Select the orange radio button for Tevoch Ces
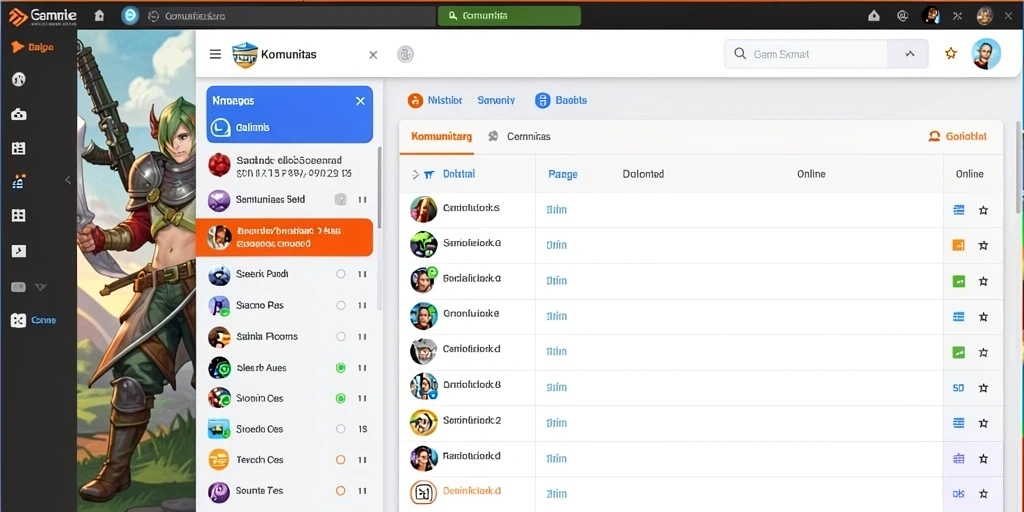Viewport: 1024px width, 512px height. [x=340, y=460]
